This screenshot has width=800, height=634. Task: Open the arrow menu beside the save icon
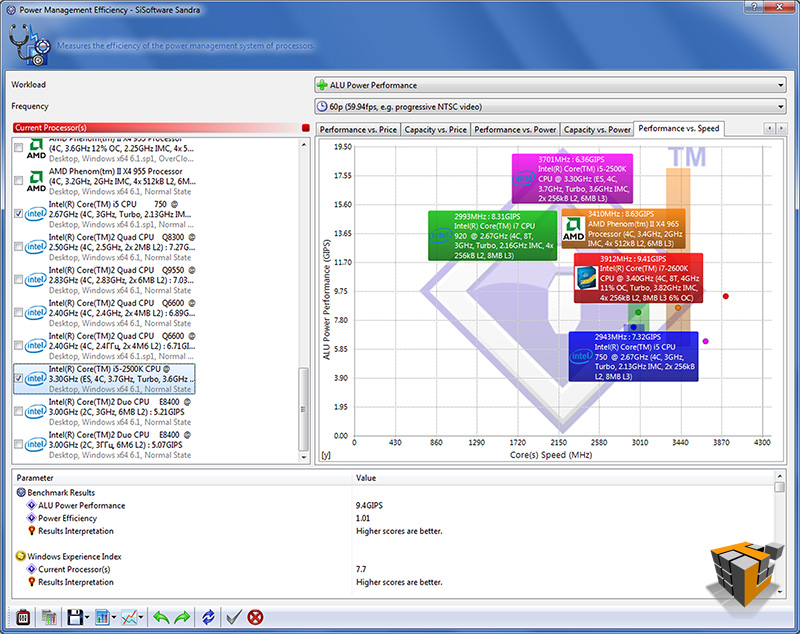(x=87, y=618)
